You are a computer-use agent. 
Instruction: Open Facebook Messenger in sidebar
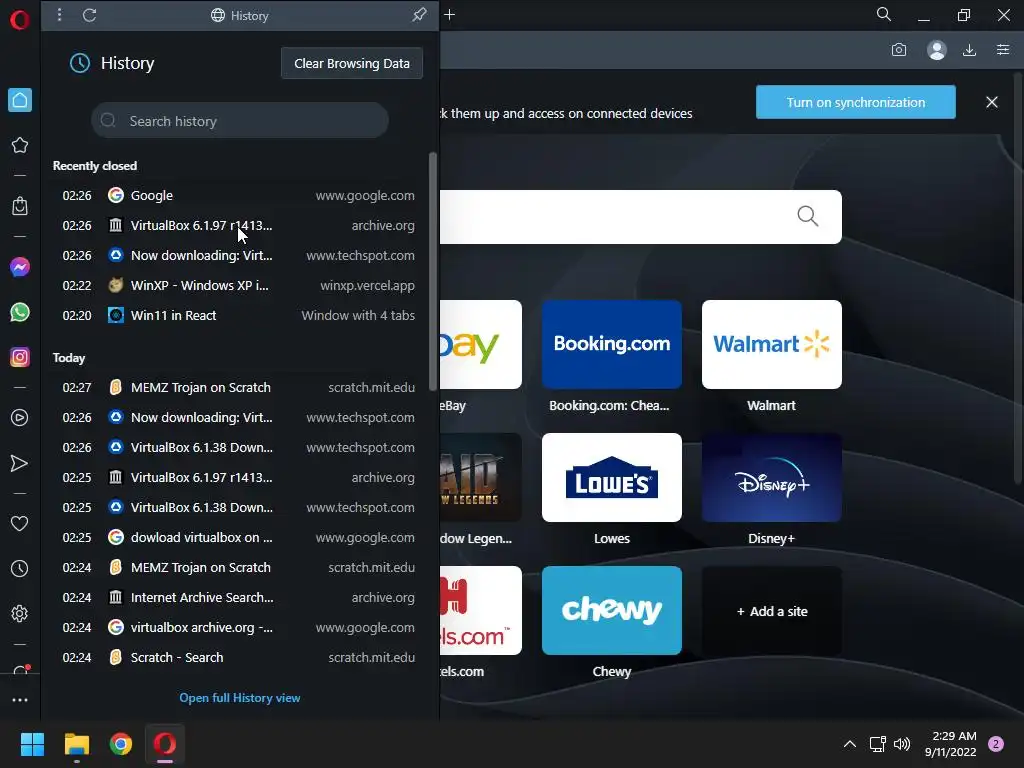[x=20, y=266]
